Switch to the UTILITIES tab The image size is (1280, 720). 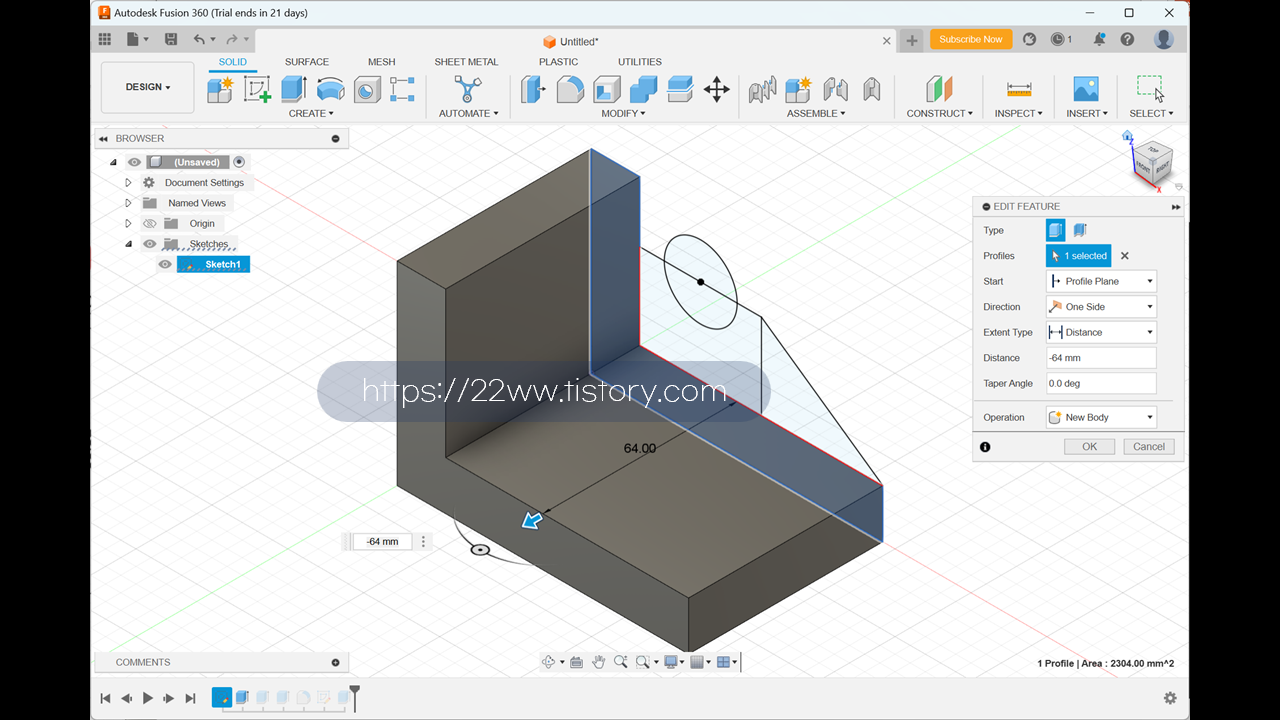click(640, 62)
